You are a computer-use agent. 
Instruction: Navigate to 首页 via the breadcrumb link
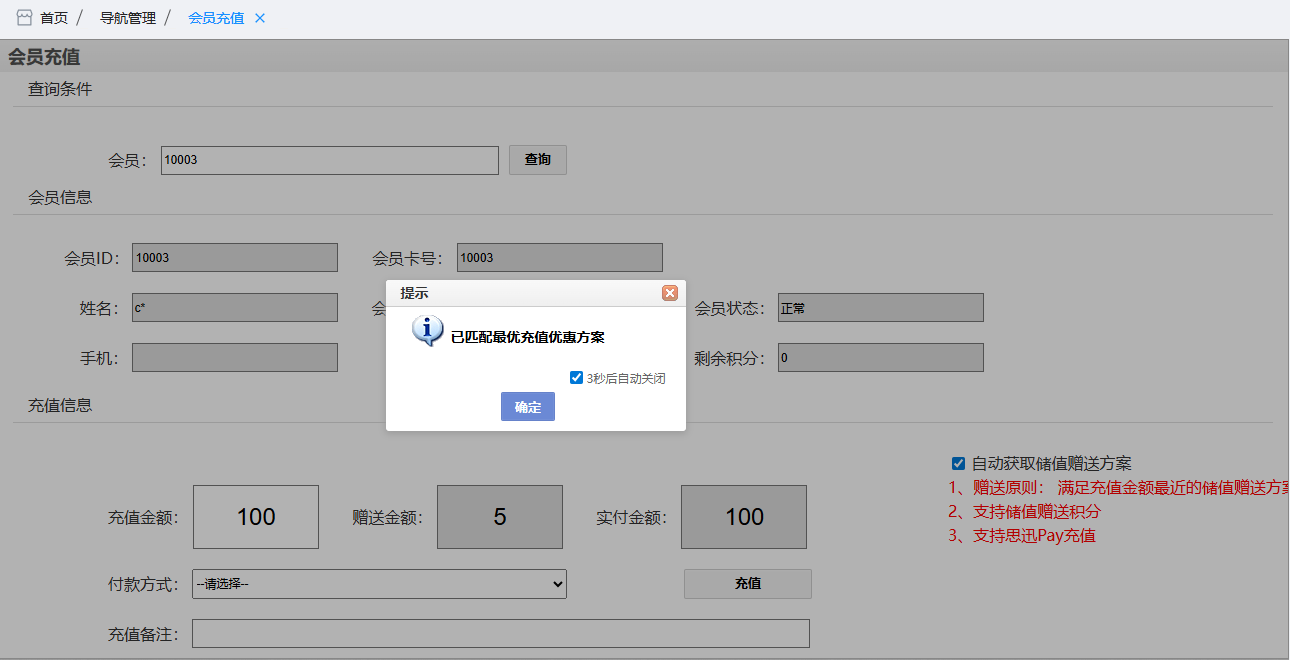tap(54, 18)
